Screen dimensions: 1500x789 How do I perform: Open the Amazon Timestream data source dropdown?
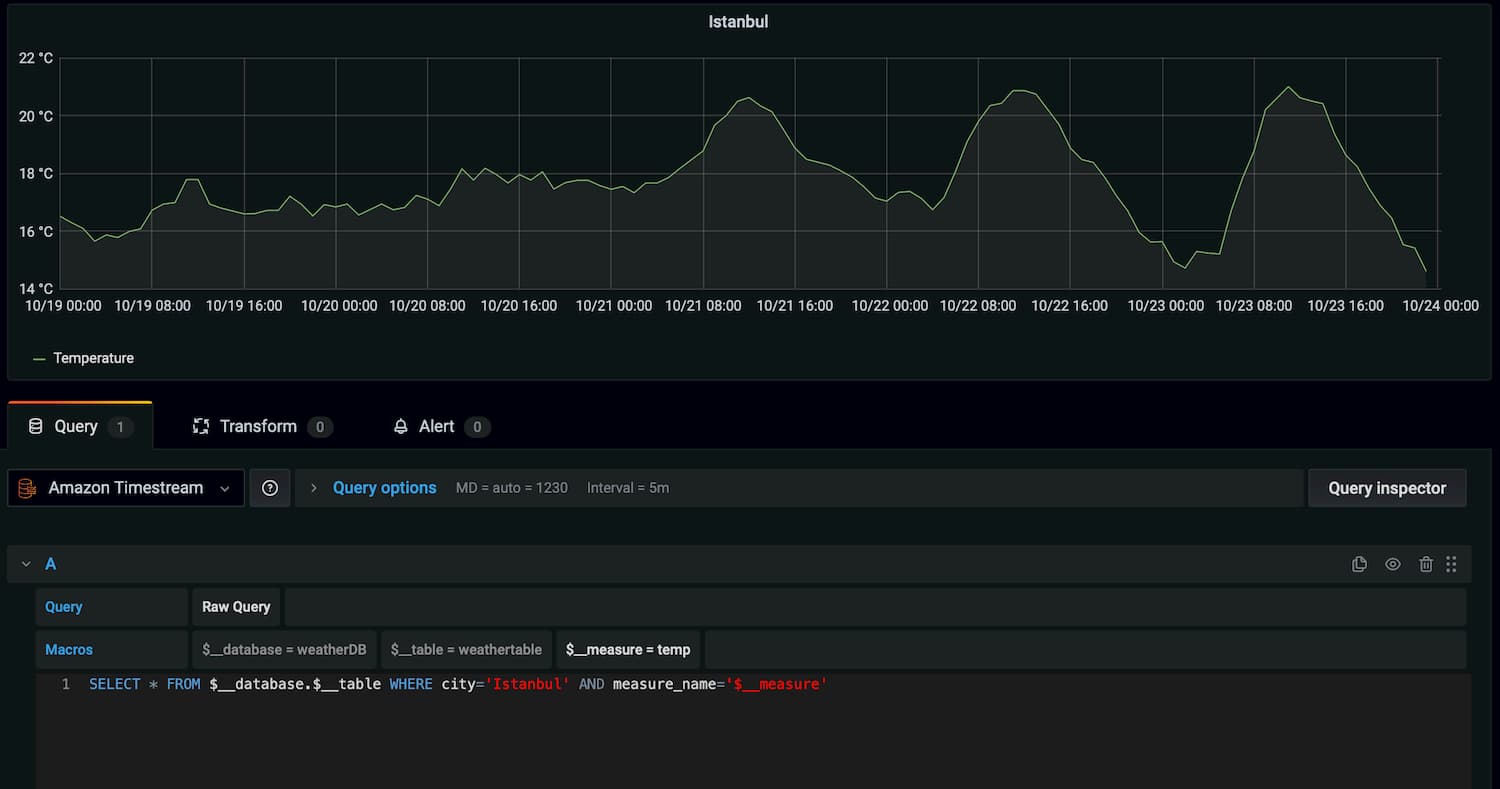pyautogui.click(x=126, y=488)
